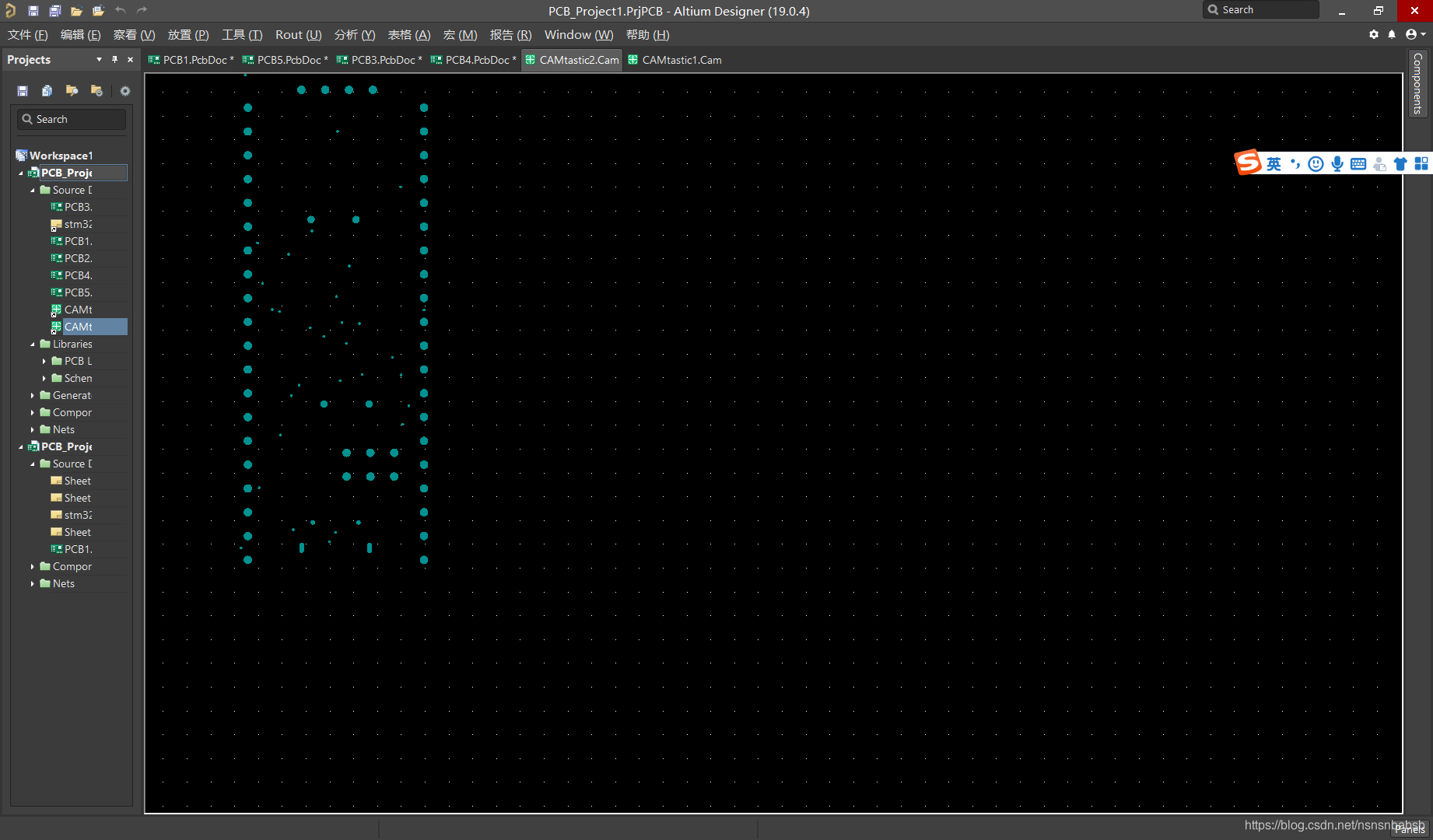Click the folder with magnifier icon in the Projects panel
Screen dimensions: 1433x840
(x=72, y=91)
